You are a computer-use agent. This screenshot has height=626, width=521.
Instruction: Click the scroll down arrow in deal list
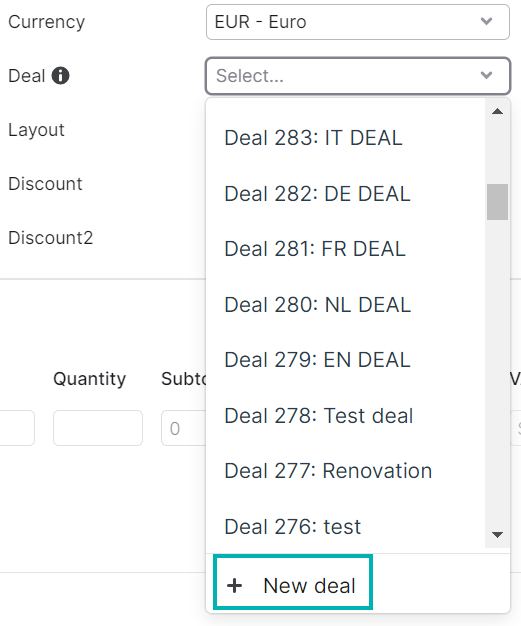pyautogui.click(x=497, y=535)
